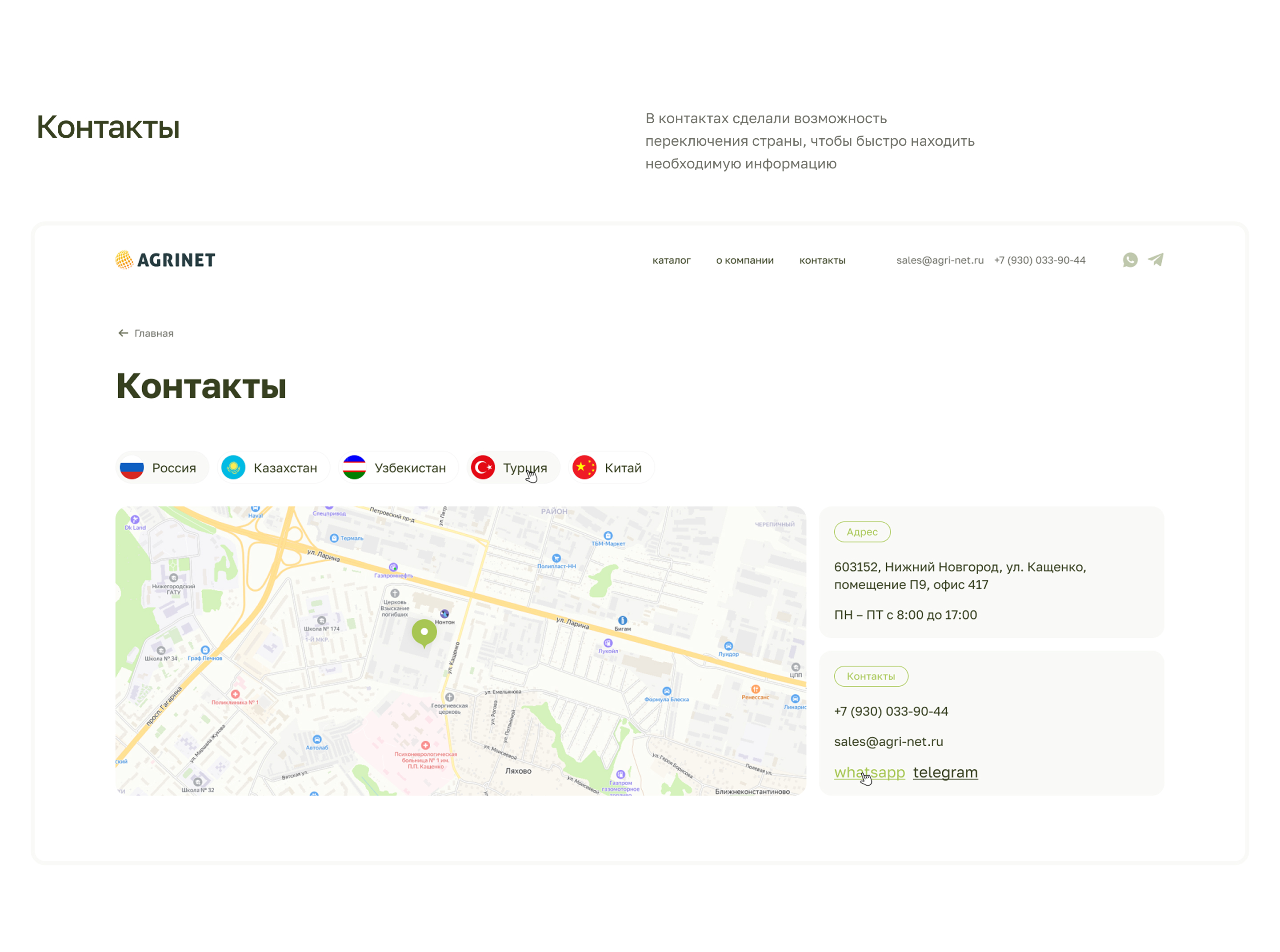This screenshot has width=1280, height=952.
Task: Click the Agrinet logo in the header
Action: pyautogui.click(x=165, y=260)
